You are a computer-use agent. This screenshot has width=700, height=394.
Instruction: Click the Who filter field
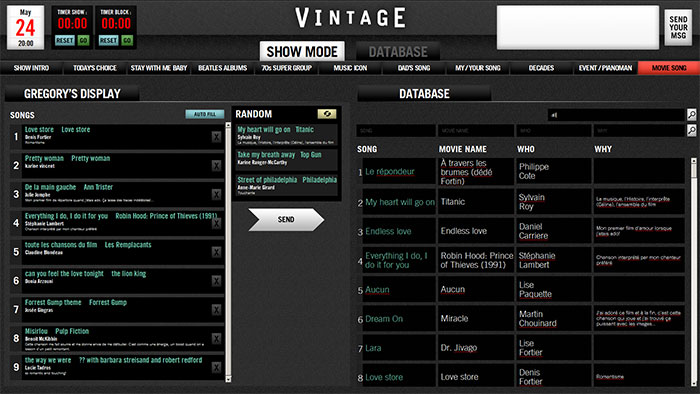point(553,131)
